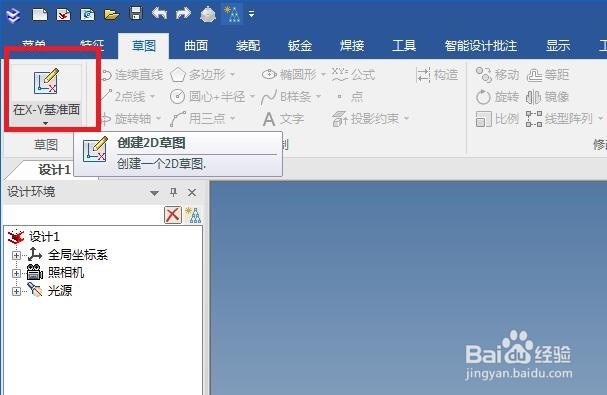Open quick access toolbar customize dropdown

[252, 14]
